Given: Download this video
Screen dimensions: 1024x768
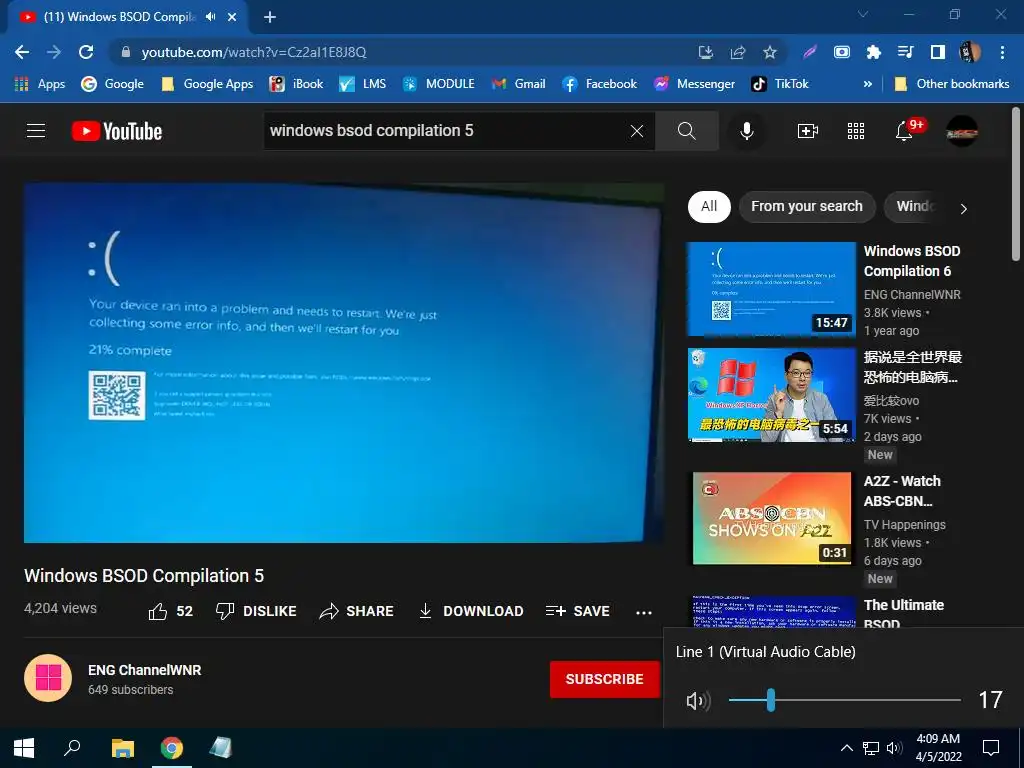Looking at the screenshot, I should click(471, 611).
